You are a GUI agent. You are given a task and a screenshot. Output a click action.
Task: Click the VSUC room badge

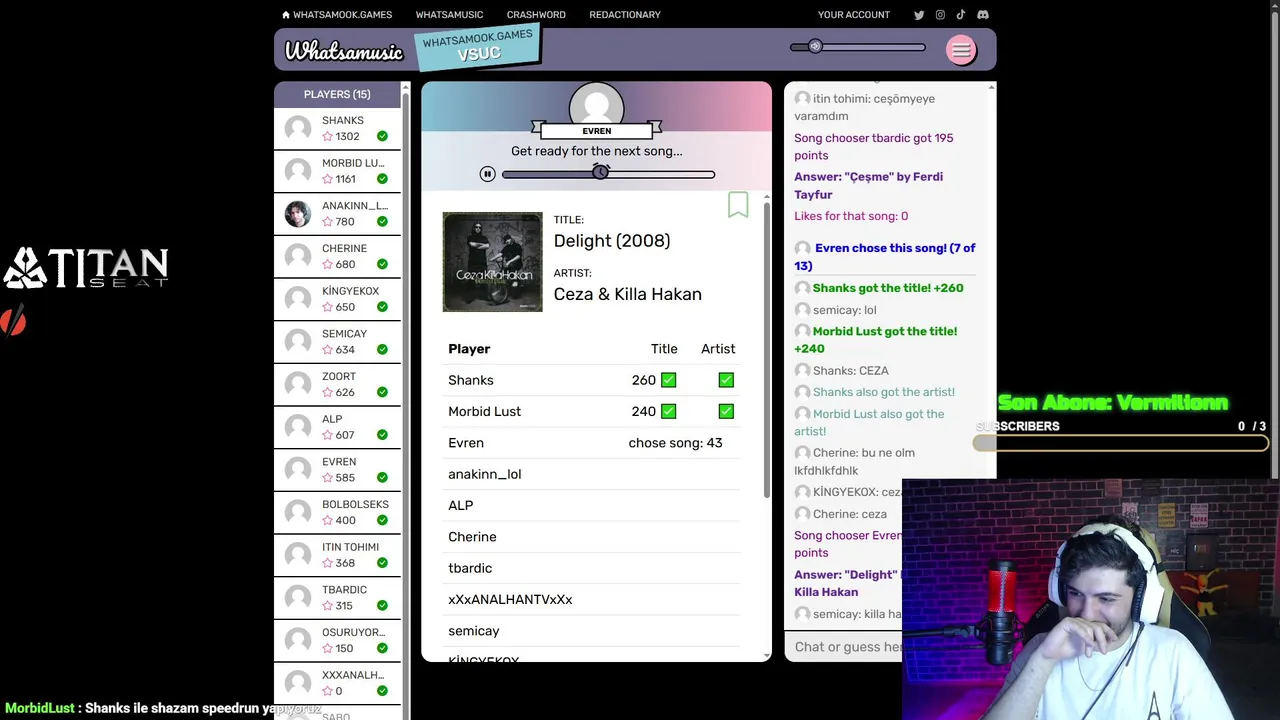(x=478, y=46)
